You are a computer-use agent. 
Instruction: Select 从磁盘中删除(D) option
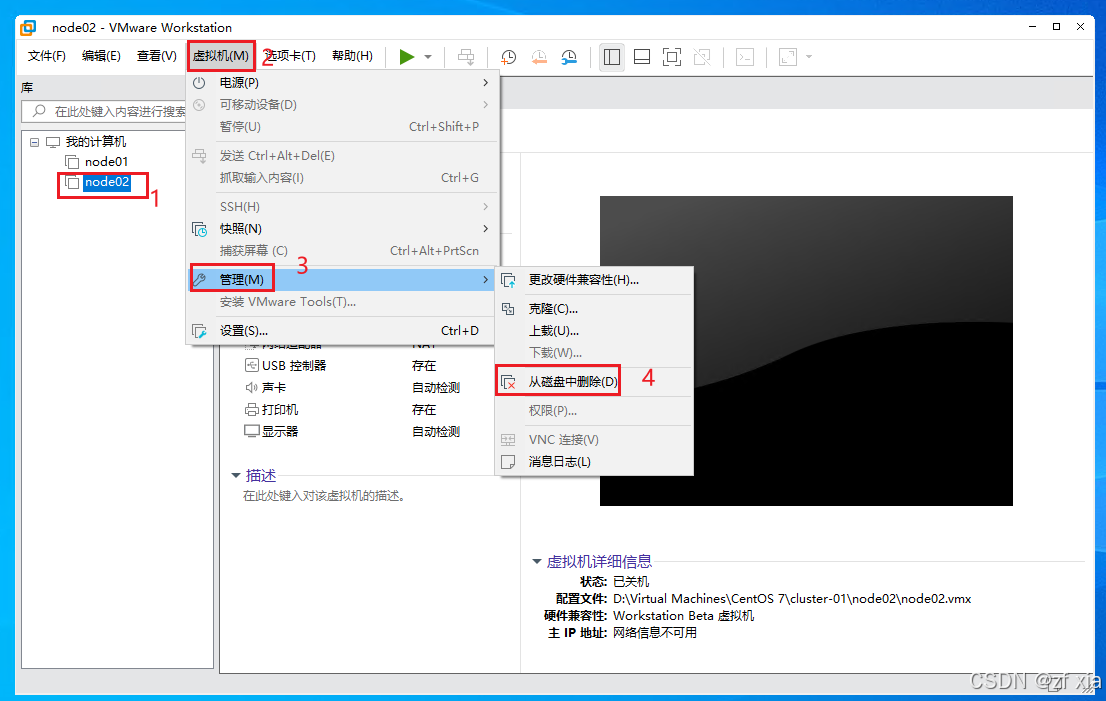tap(595, 382)
